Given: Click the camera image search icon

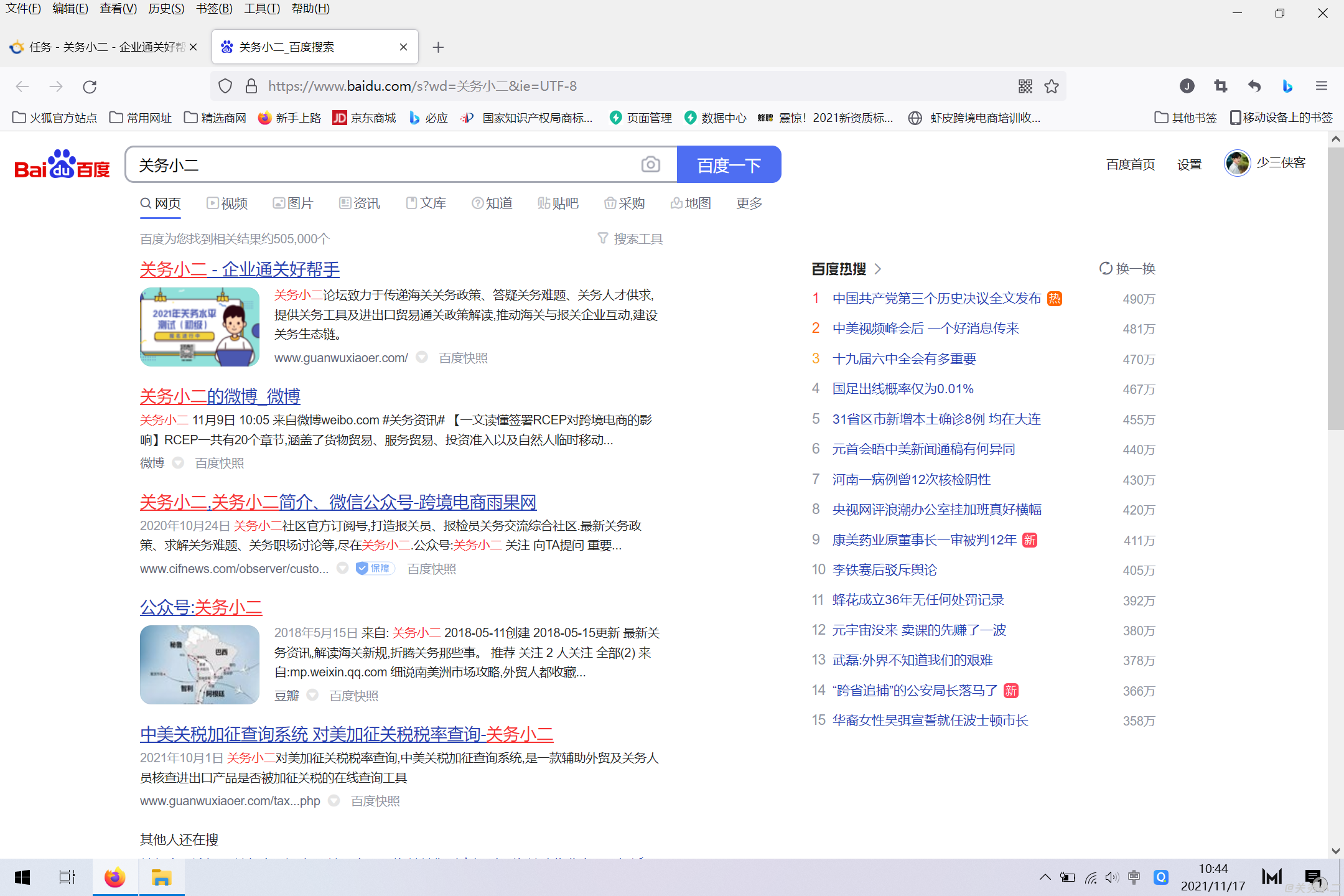Looking at the screenshot, I should [650, 164].
